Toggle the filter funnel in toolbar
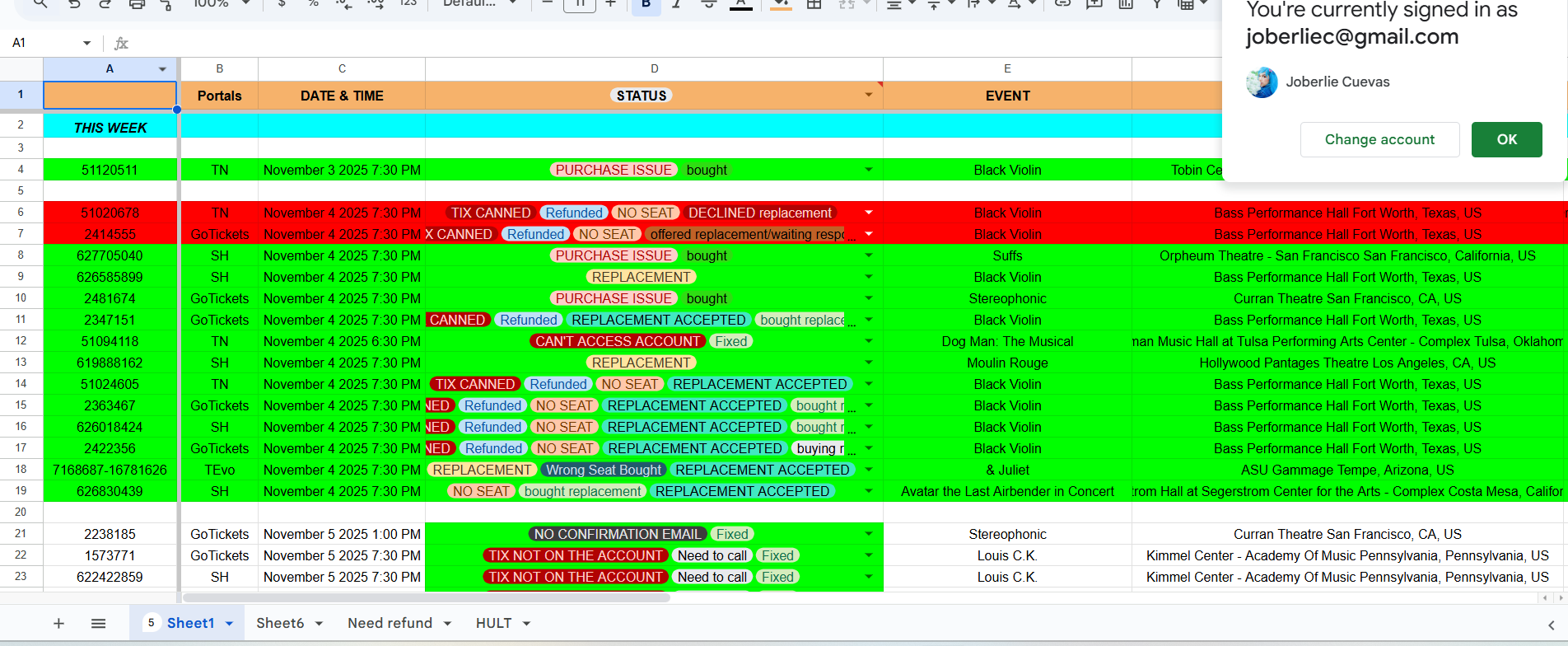The height and width of the screenshot is (646, 1568). point(1157,4)
